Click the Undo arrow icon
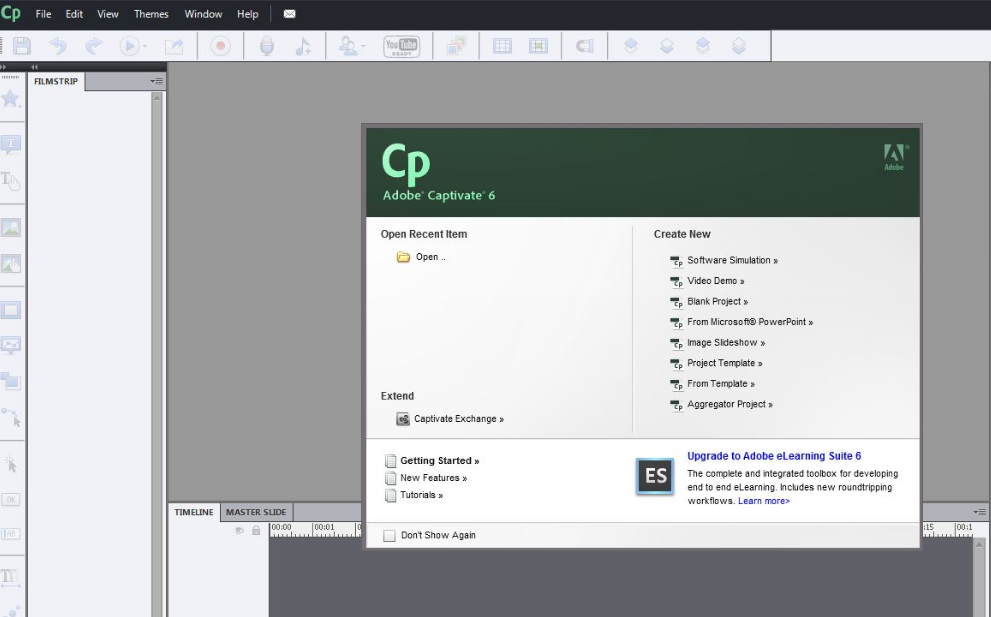 coord(57,46)
